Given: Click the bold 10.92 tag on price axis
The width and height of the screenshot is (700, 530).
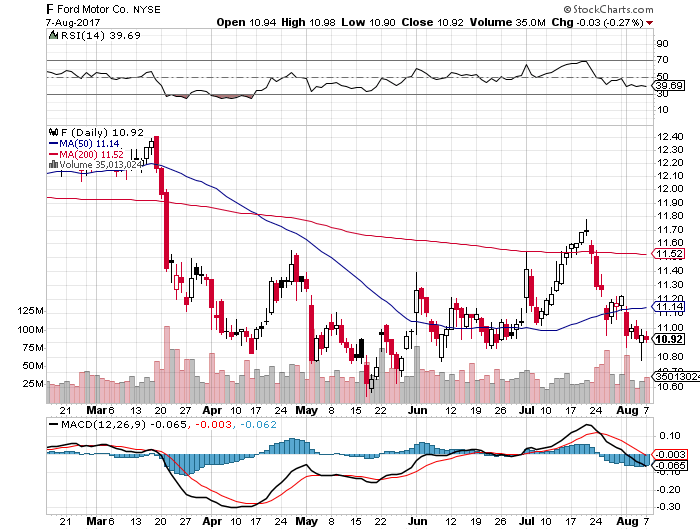Looking at the screenshot, I should pos(669,339).
